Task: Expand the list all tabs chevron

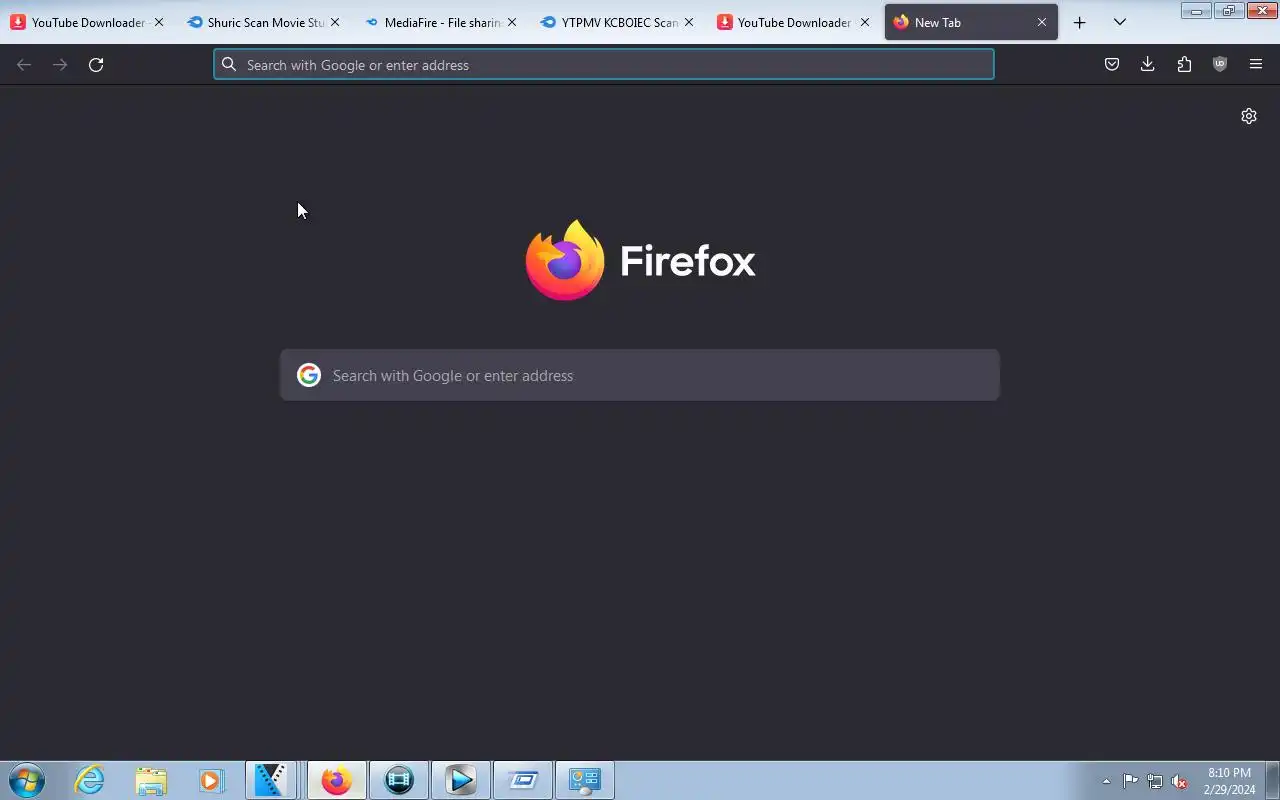Action: 1120,22
